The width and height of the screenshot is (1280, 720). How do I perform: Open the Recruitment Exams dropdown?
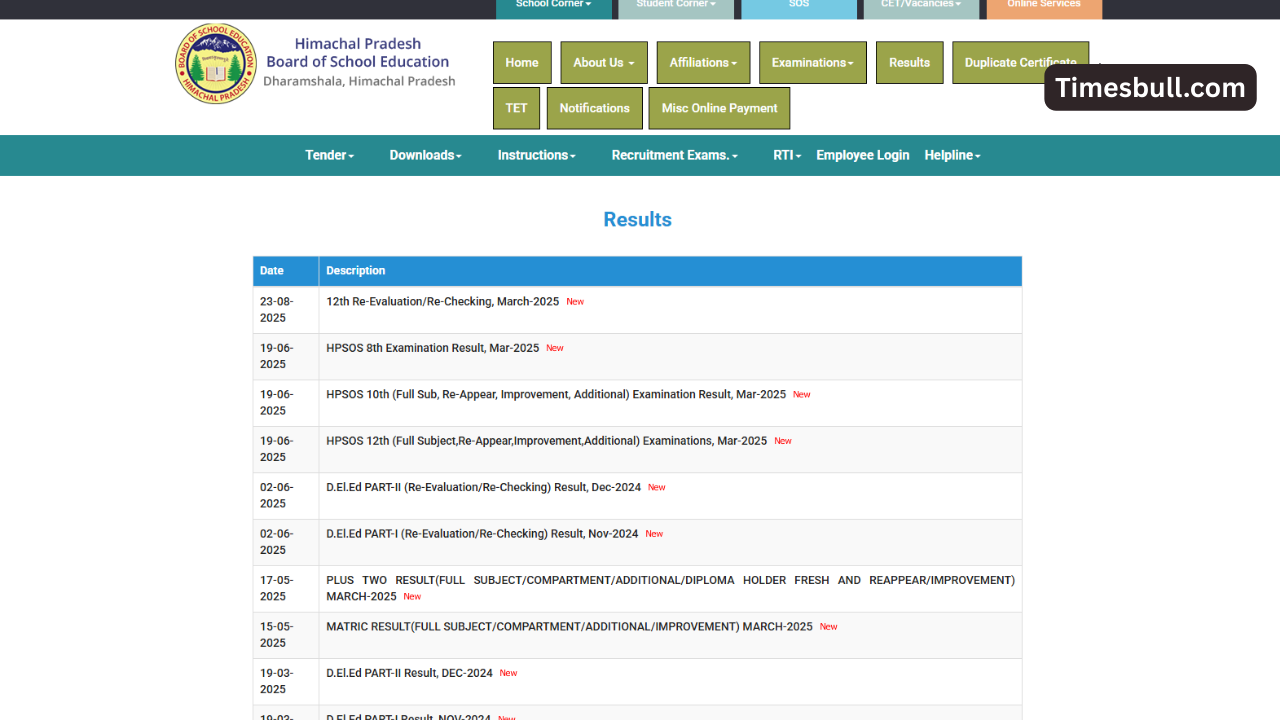[674, 155]
